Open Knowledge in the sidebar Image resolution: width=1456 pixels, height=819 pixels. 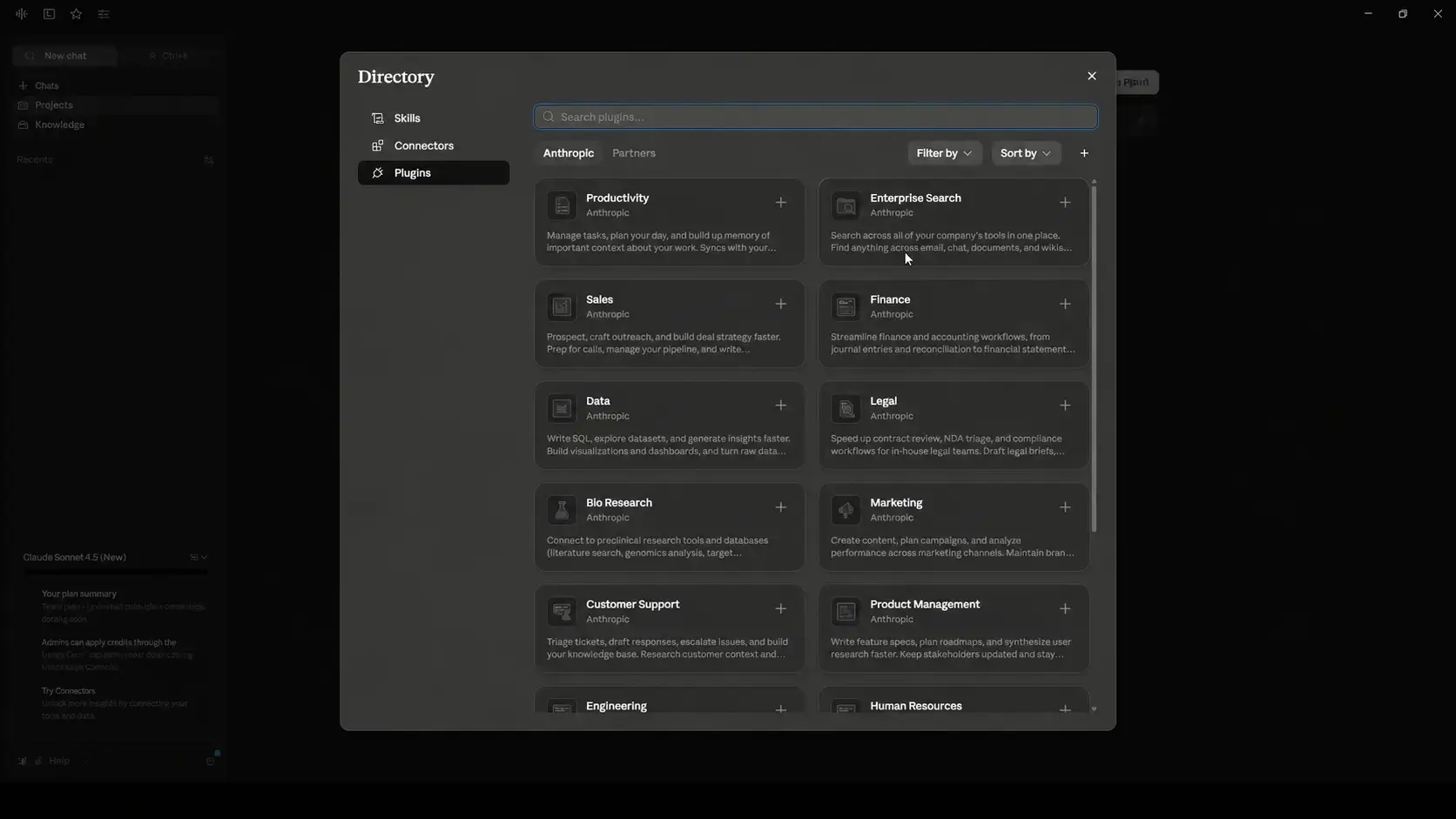115,125
